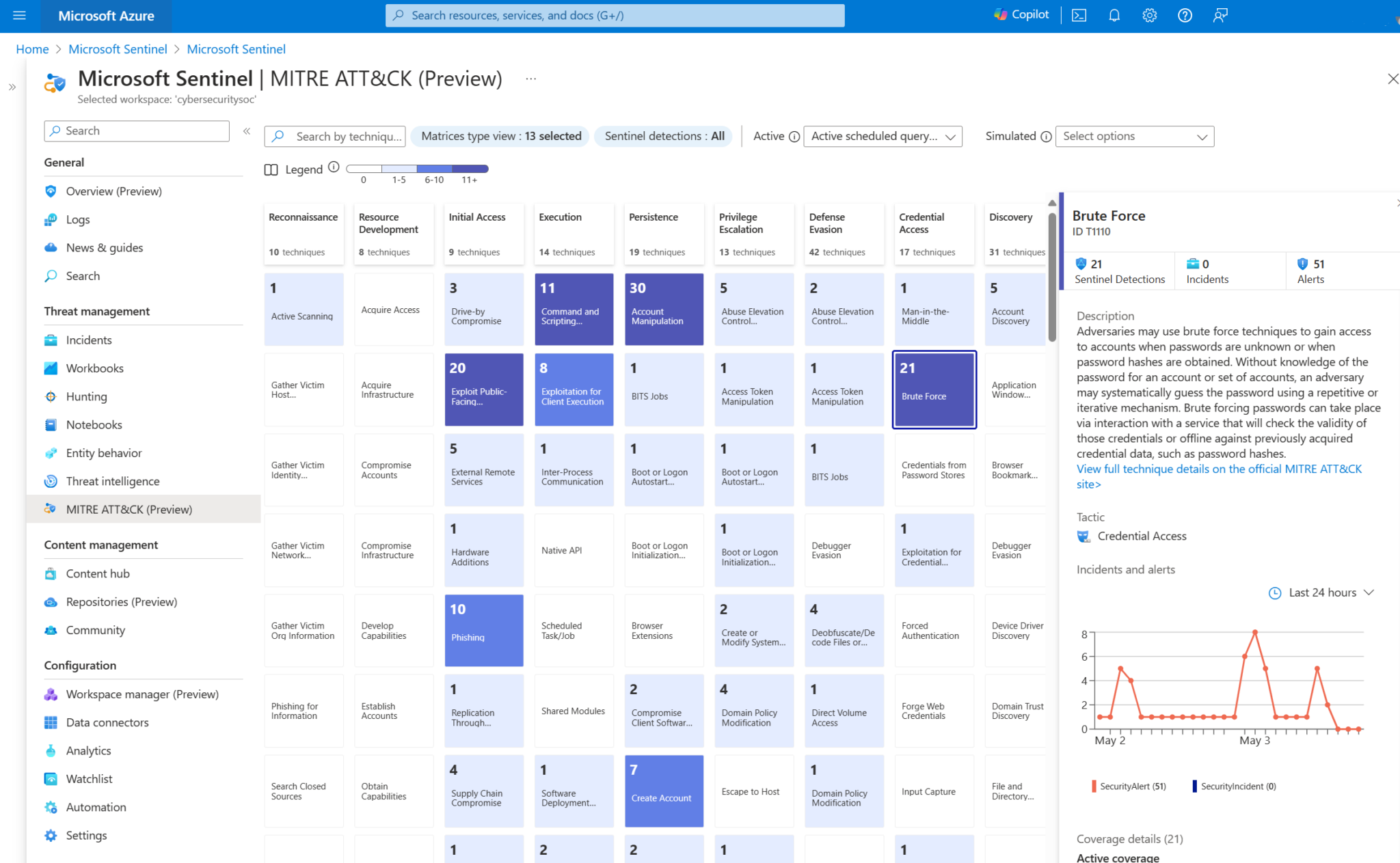1400x863 pixels.
Task: Select the Account Manipulation tile
Action: click(x=664, y=309)
